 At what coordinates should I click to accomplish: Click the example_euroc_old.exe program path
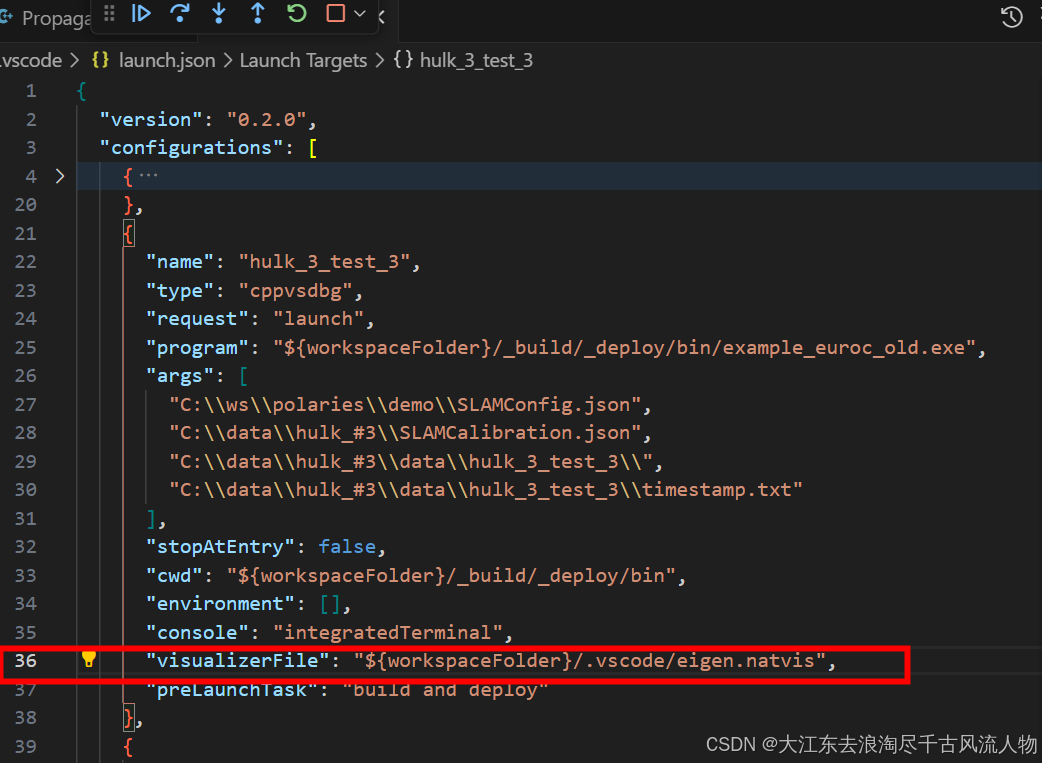pos(625,348)
